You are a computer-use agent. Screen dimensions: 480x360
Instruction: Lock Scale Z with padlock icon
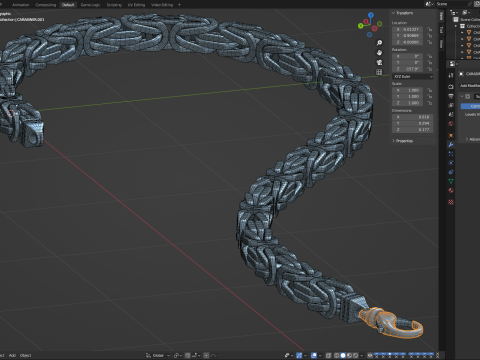pyautogui.click(x=430, y=103)
